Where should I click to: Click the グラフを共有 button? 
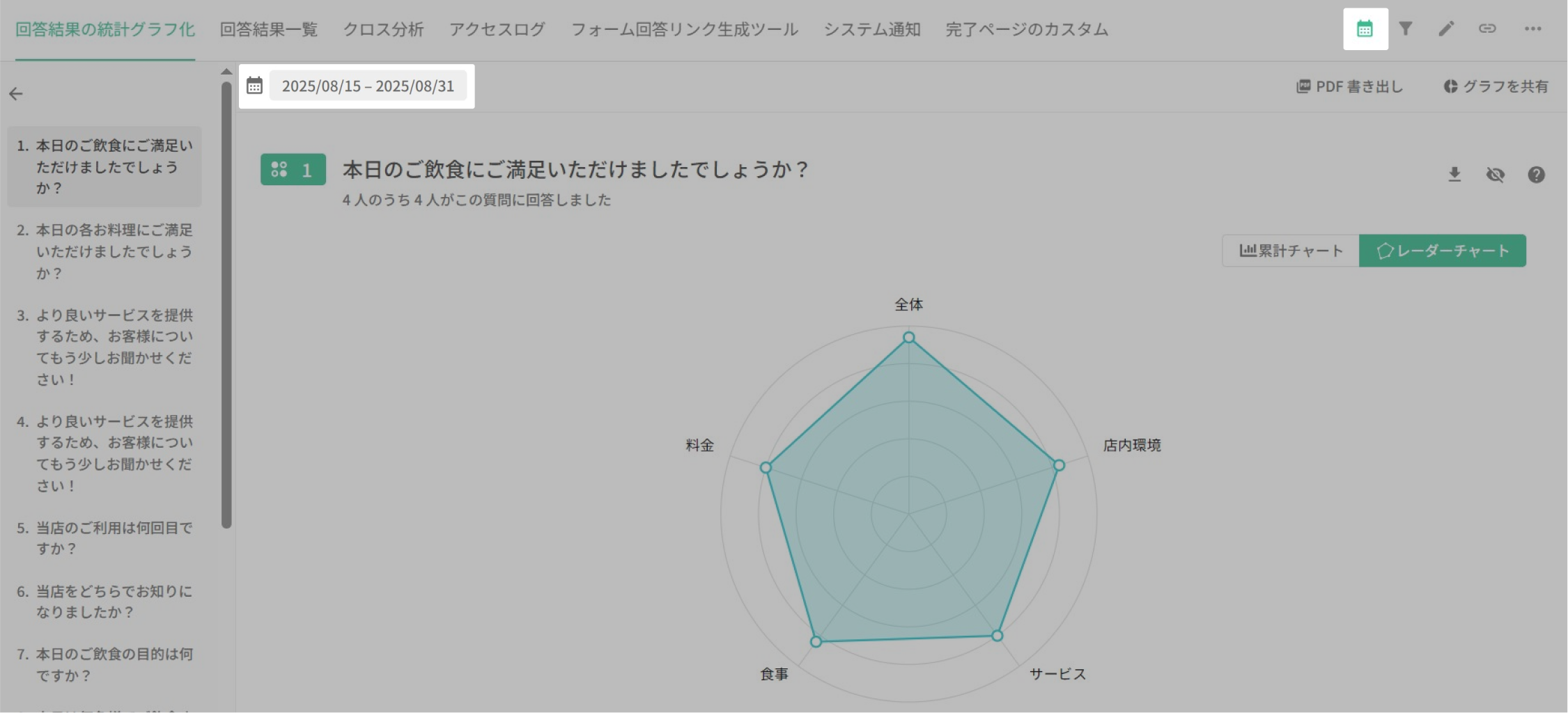[x=1496, y=86]
